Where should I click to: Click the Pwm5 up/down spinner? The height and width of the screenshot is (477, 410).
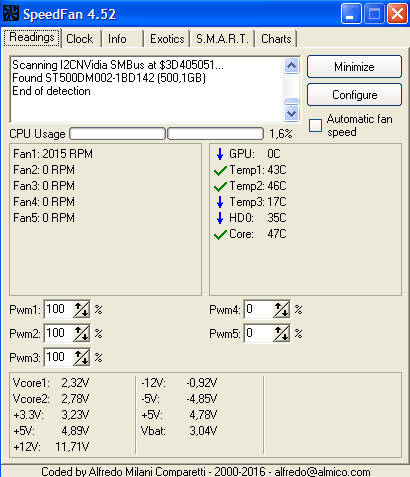click(281, 333)
